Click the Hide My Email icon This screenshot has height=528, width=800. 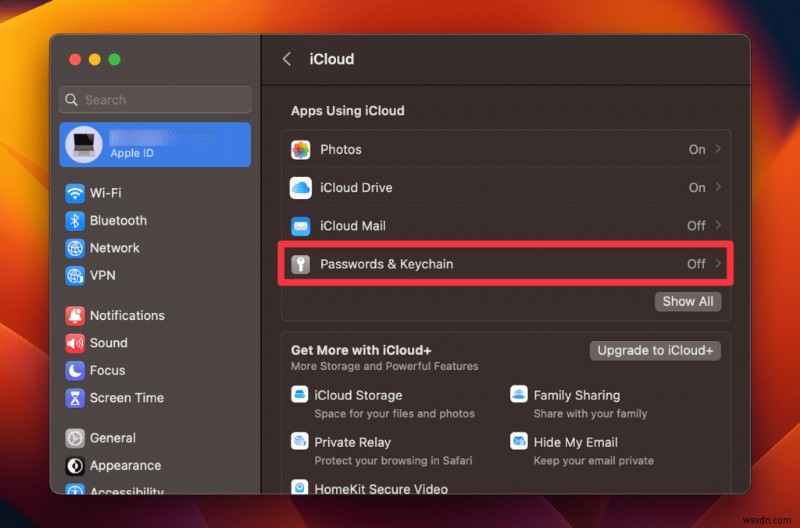pos(519,441)
